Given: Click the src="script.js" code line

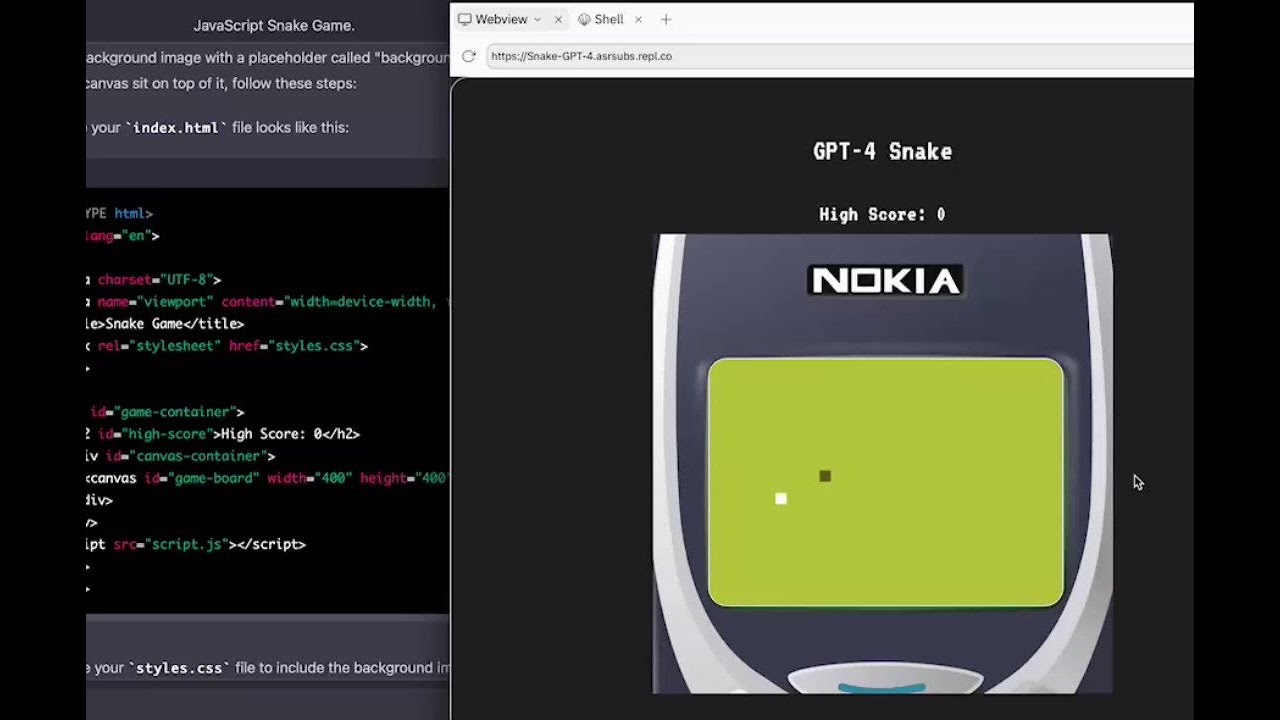Looking at the screenshot, I should [x=196, y=544].
